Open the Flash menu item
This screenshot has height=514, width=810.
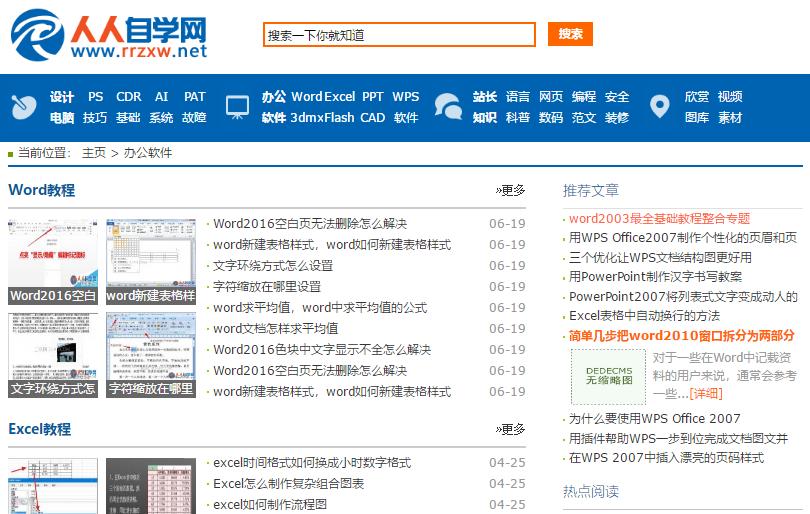point(339,118)
